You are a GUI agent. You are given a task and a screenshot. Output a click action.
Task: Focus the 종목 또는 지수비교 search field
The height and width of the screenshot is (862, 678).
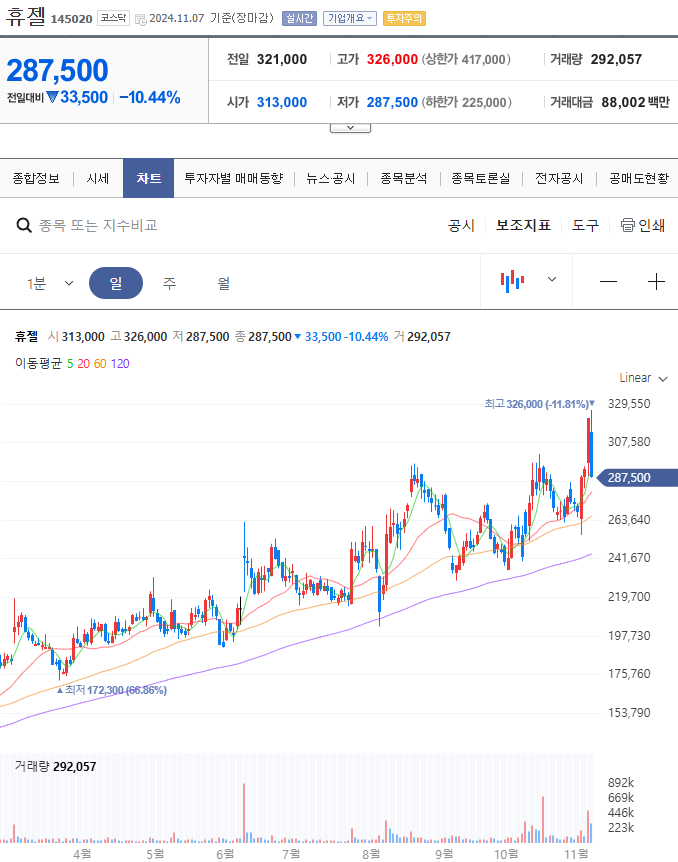pos(98,225)
